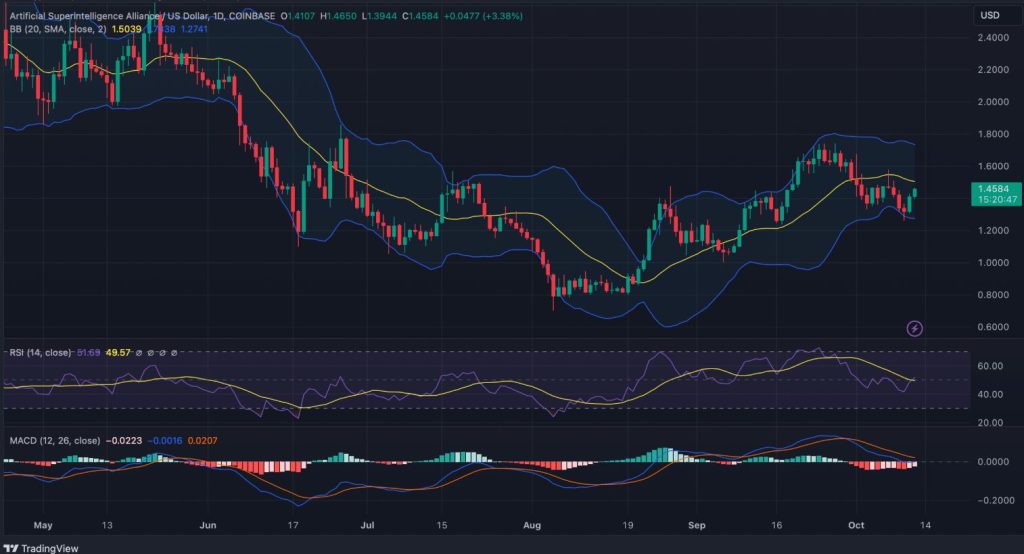
Task: Click the 13 date label on time axis
Action: pos(107,525)
